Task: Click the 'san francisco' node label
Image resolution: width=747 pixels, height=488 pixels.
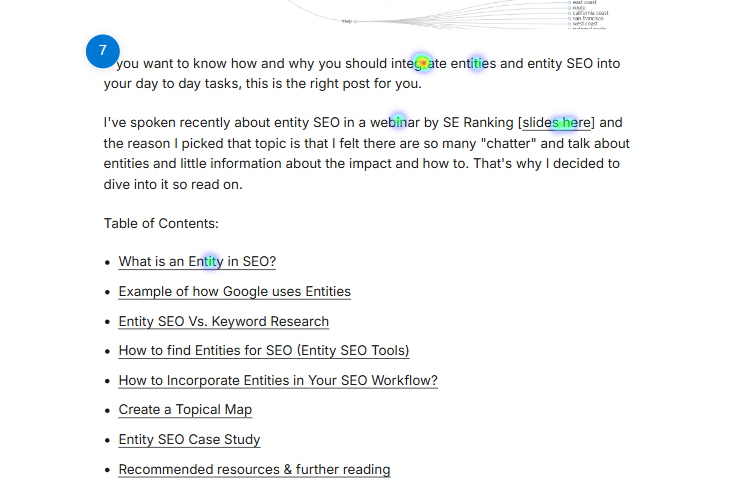Action: coord(588,18)
